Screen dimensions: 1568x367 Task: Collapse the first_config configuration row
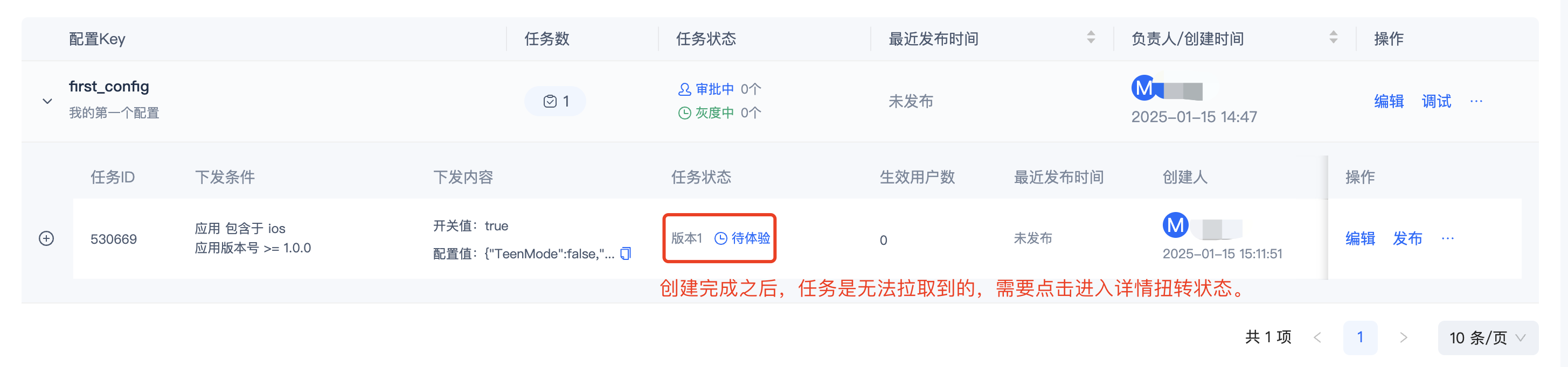pyautogui.click(x=47, y=102)
